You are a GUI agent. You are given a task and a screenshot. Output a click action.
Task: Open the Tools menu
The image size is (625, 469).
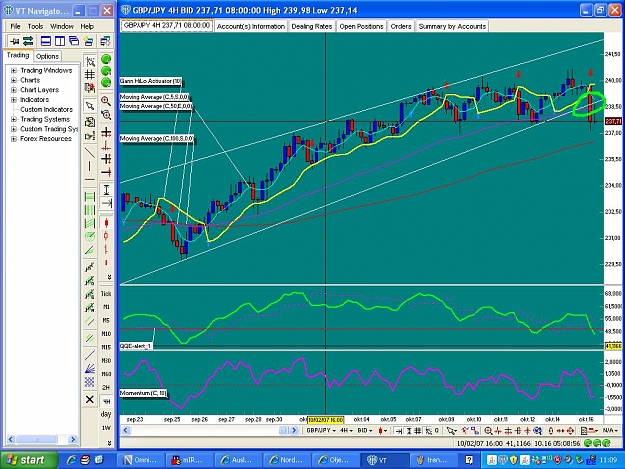pyautogui.click(x=35, y=26)
